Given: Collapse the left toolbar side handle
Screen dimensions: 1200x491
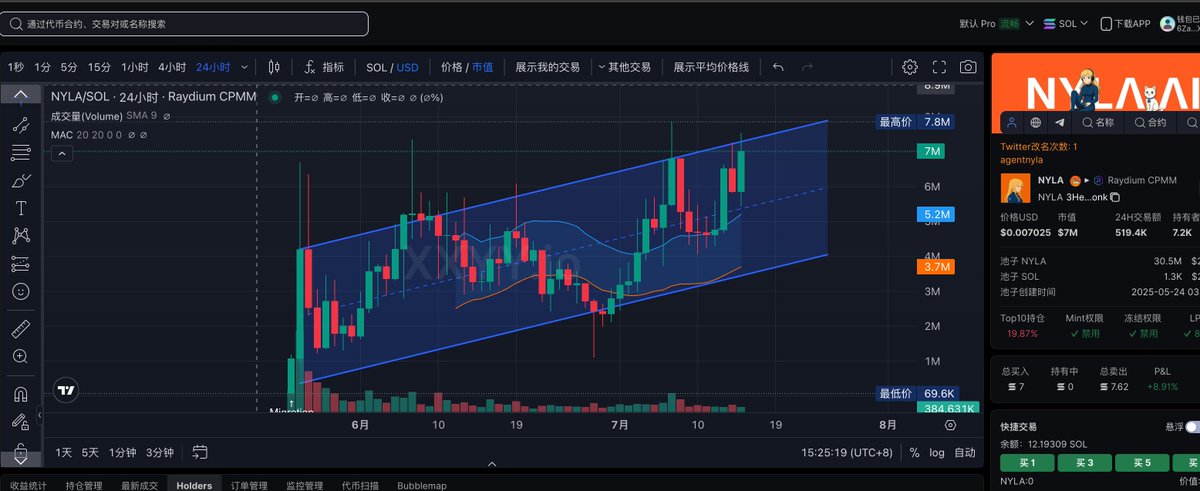Looking at the screenshot, I should point(41,414).
